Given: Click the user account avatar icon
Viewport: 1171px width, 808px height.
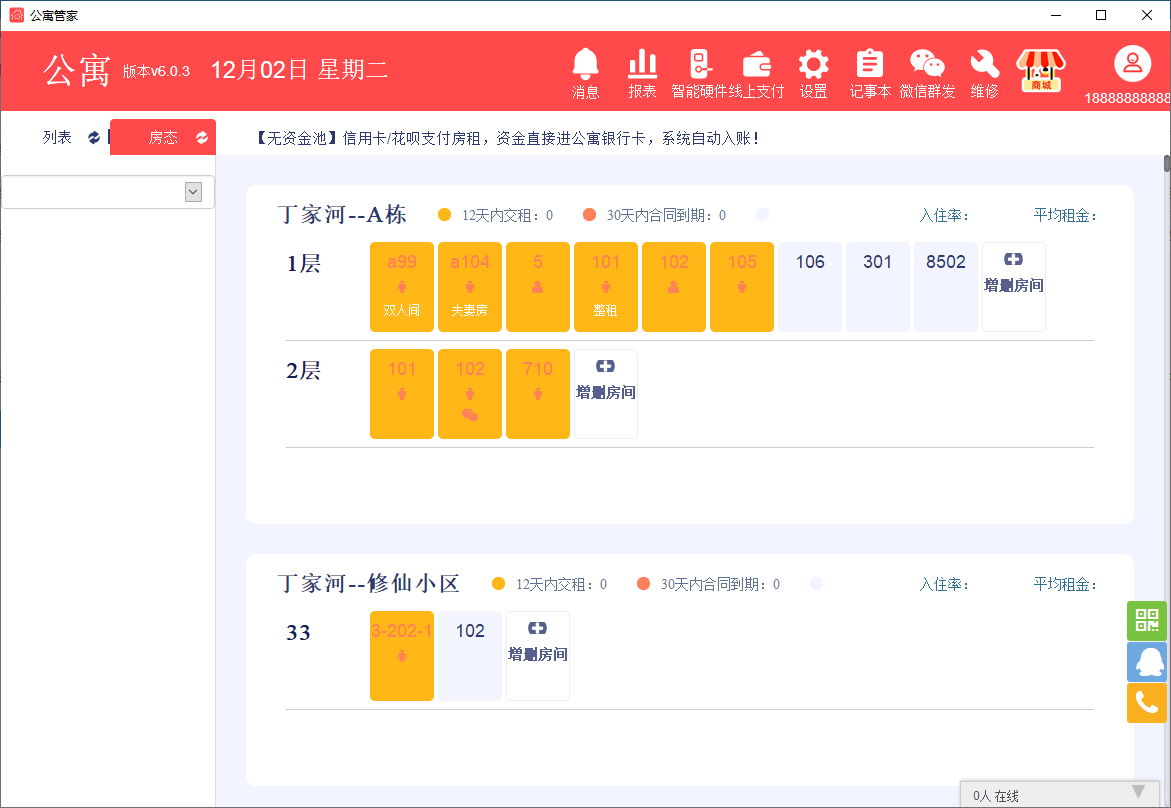Looking at the screenshot, I should (1132, 64).
